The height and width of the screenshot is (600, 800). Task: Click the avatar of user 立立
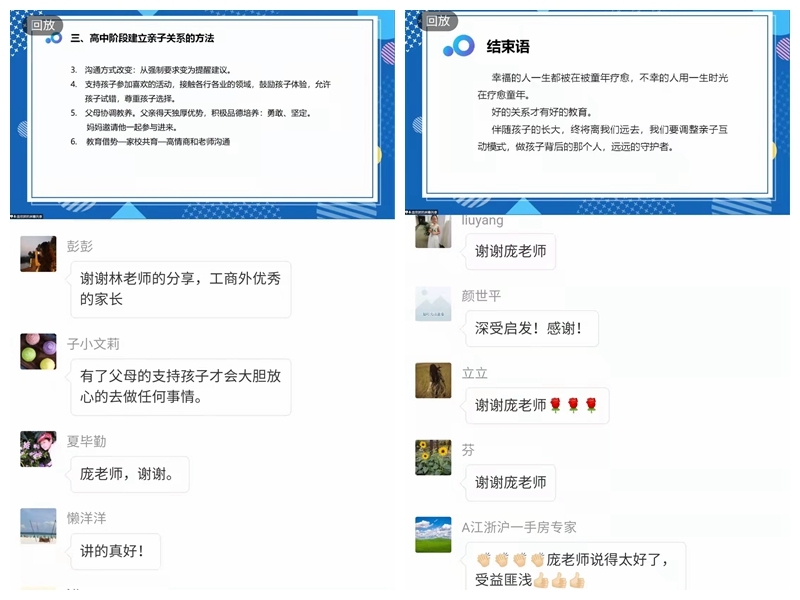[x=433, y=380]
